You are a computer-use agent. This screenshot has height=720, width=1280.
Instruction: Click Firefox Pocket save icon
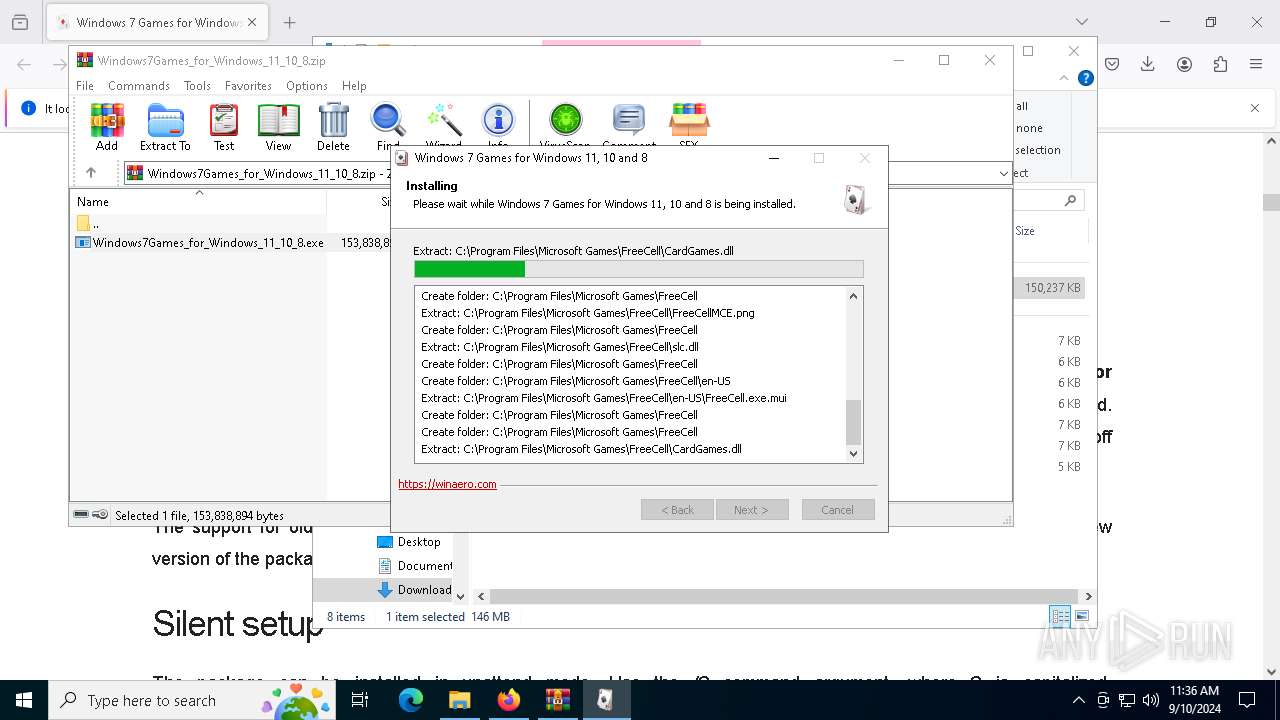click(1111, 64)
